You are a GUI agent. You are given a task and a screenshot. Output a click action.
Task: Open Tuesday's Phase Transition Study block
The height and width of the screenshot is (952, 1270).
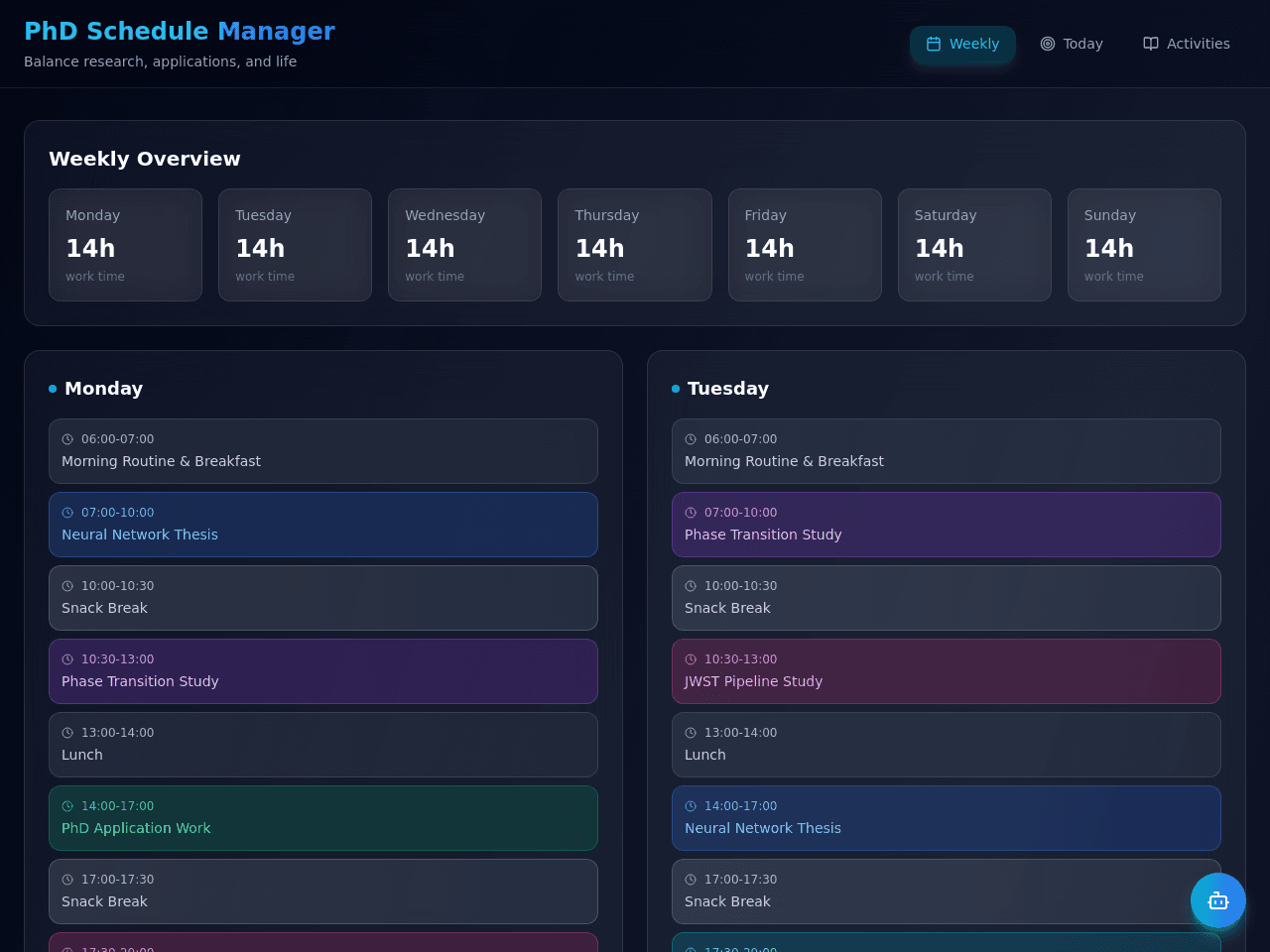(x=947, y=525)
